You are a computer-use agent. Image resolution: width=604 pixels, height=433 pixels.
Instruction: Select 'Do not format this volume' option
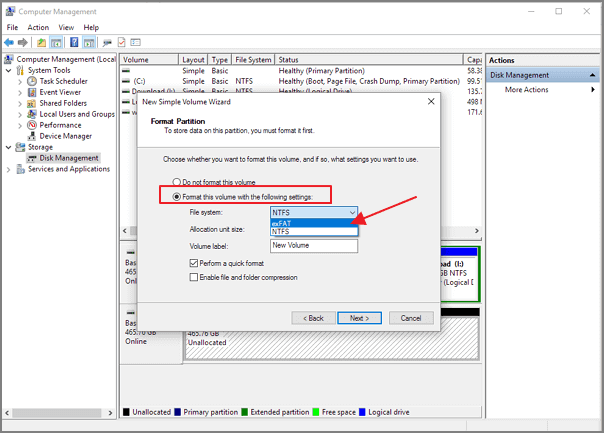coord(178,182)
